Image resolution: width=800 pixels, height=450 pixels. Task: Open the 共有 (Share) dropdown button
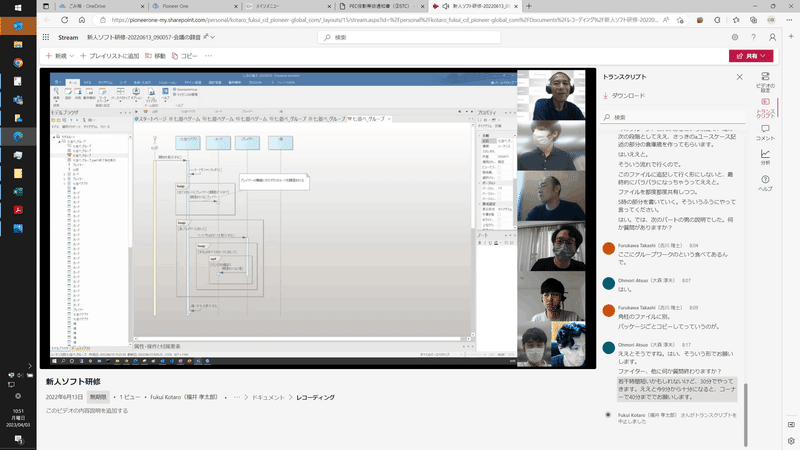[751, 56]
